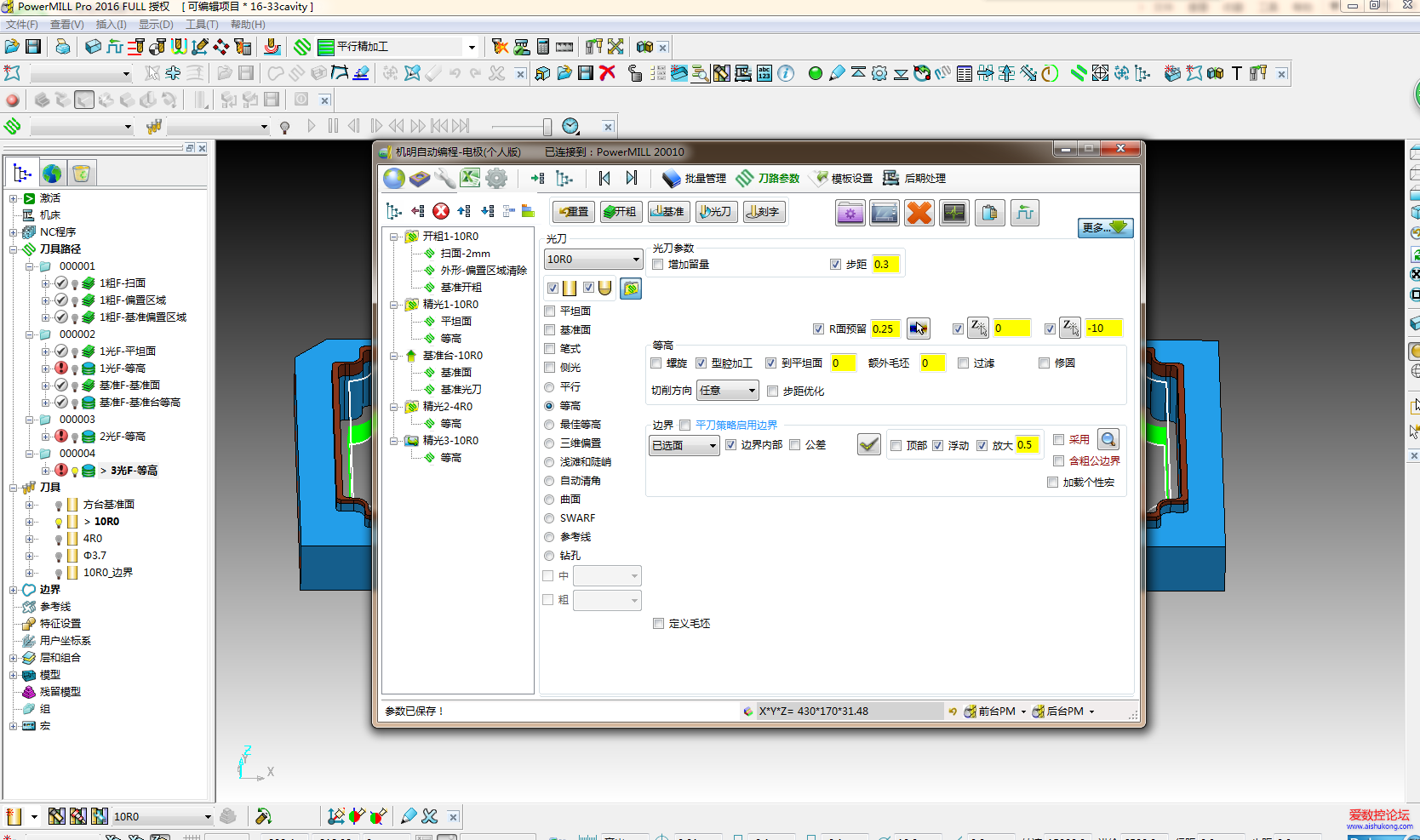Click the 基准 button
The height and width of the screenshot is (840, 1420).
669,212
